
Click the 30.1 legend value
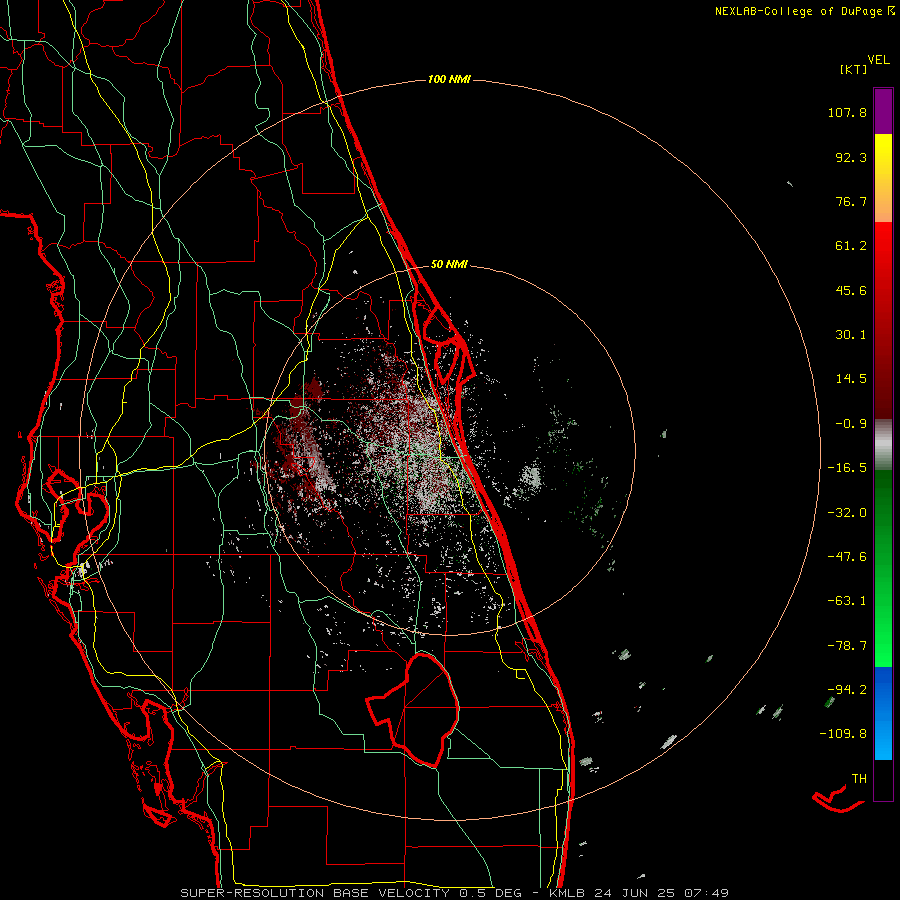851,335
